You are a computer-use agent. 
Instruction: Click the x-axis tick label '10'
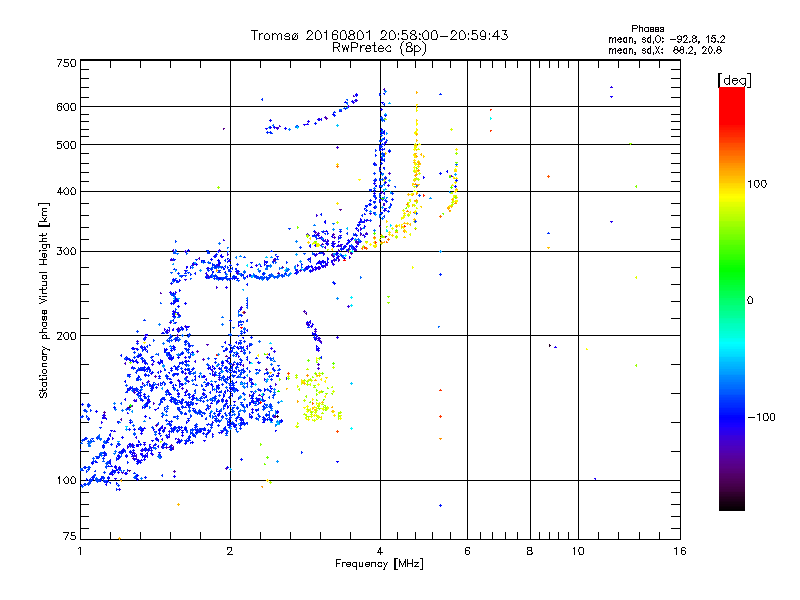pos(578,551)
